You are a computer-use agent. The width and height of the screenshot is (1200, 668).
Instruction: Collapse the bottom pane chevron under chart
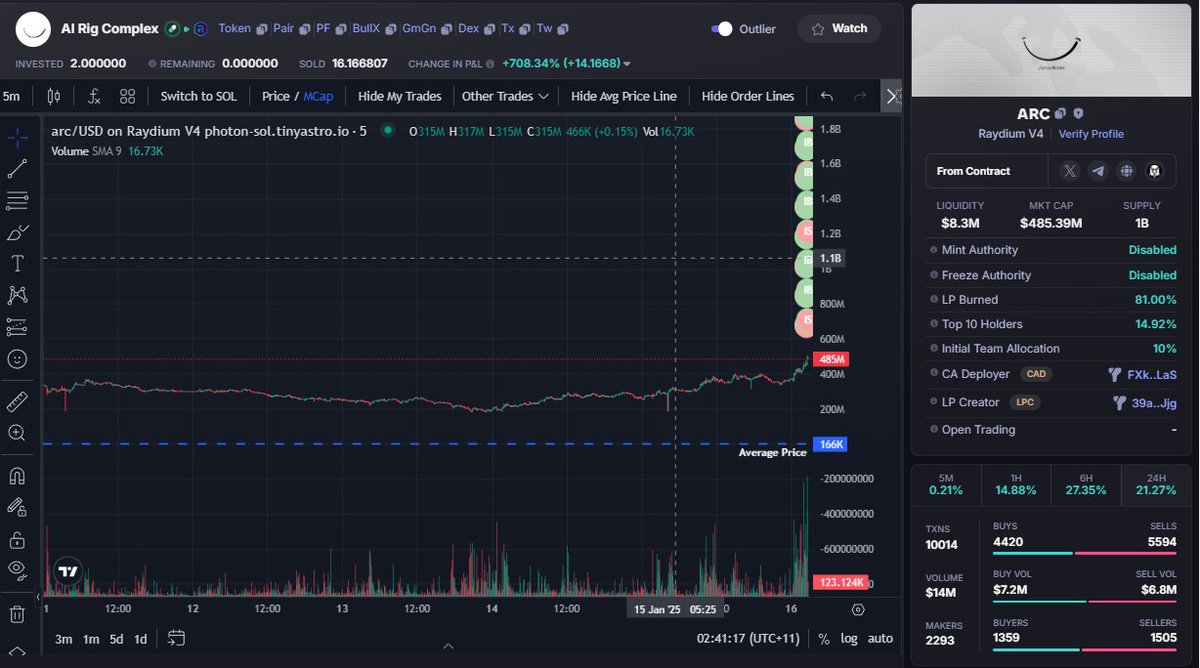tap(447, 647)
